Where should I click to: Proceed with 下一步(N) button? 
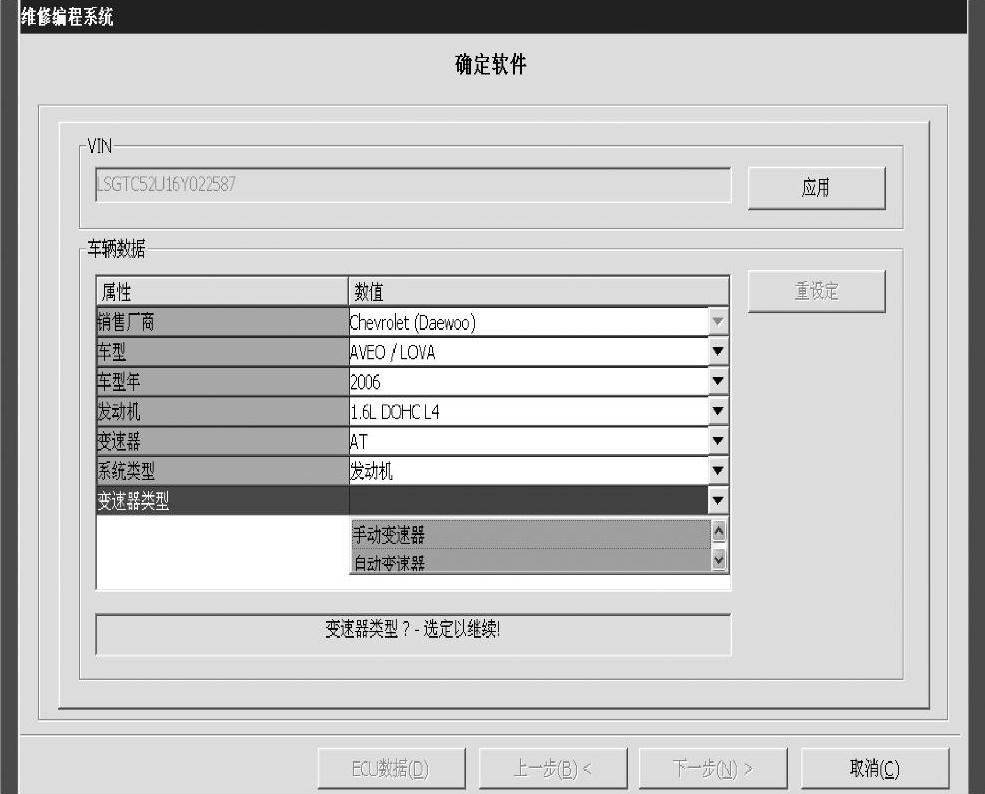(713, 768)
